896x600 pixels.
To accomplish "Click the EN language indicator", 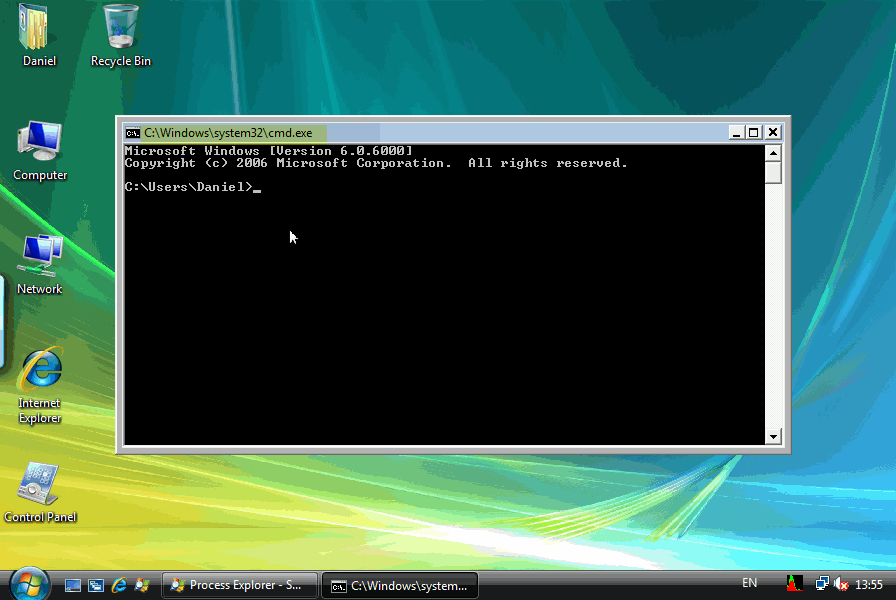I will pyautogui.click(x=750, y=581).
